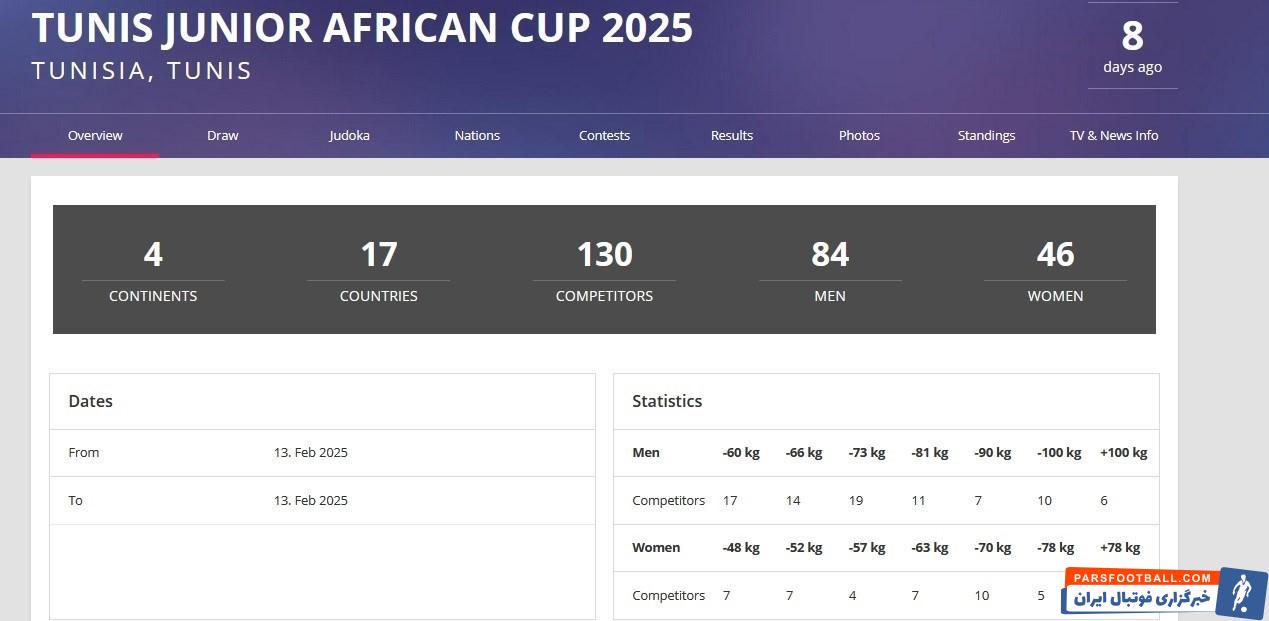Open the Photos tab

tap(859, 135)
